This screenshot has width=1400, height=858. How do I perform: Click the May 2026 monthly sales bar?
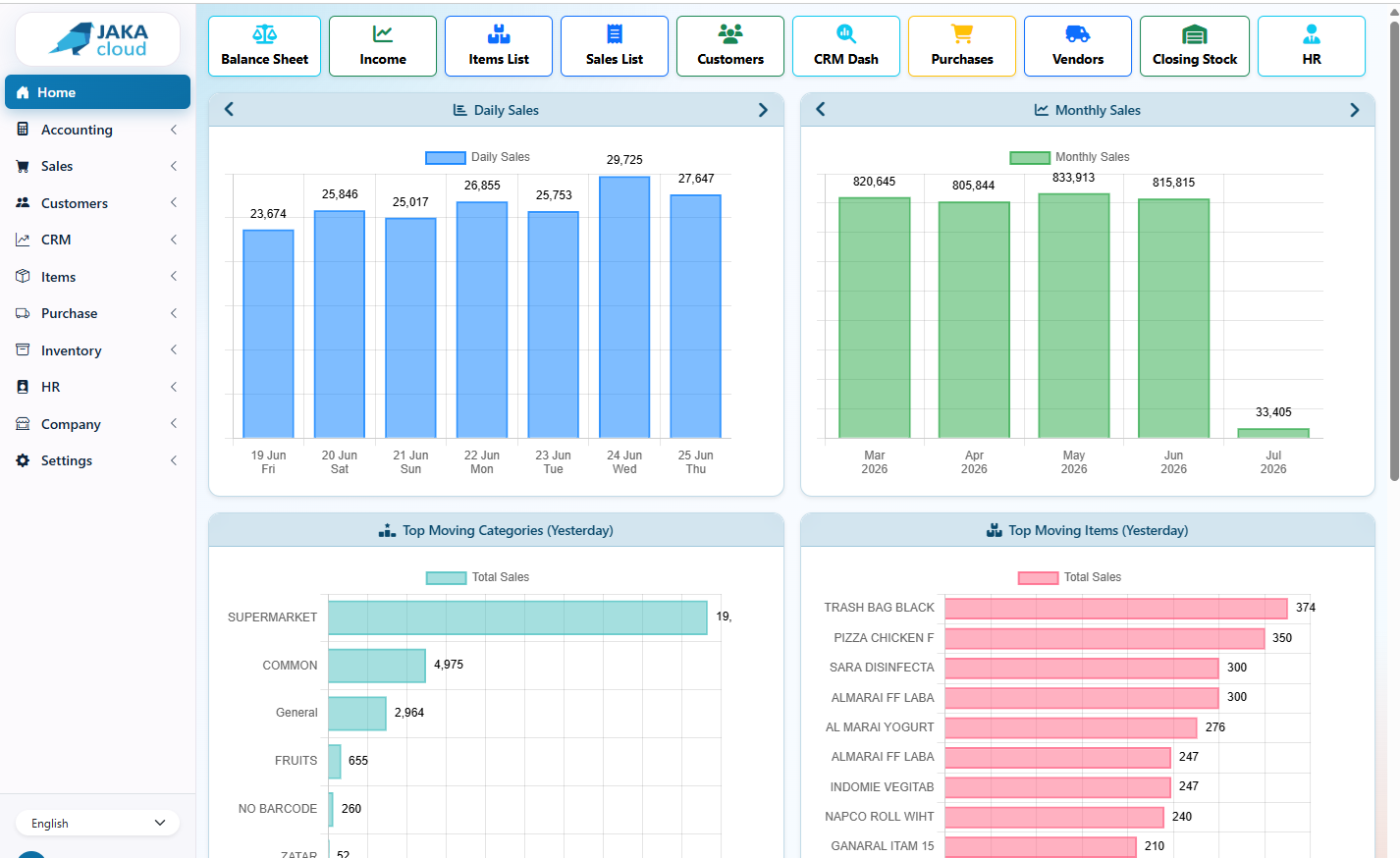click(1074, 316)
